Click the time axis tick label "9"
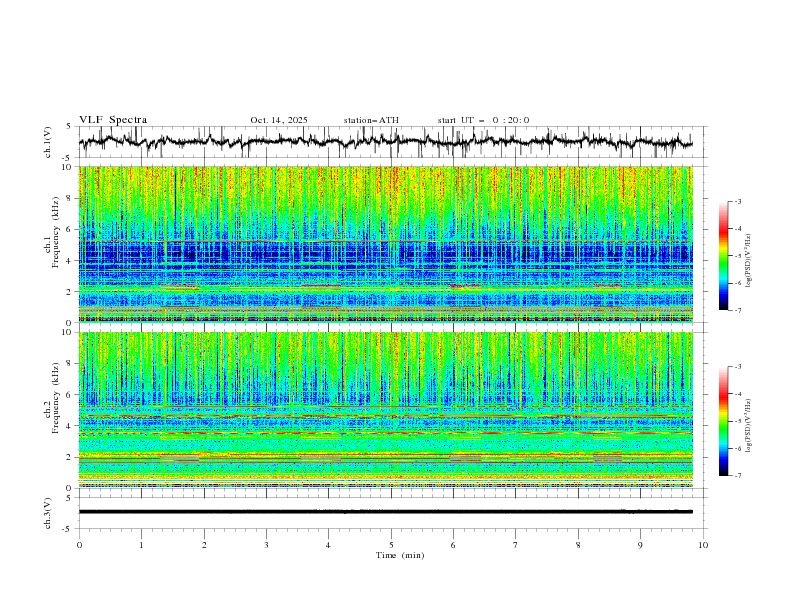The width and height of the screenshot is (792, 612). (640, 545)
